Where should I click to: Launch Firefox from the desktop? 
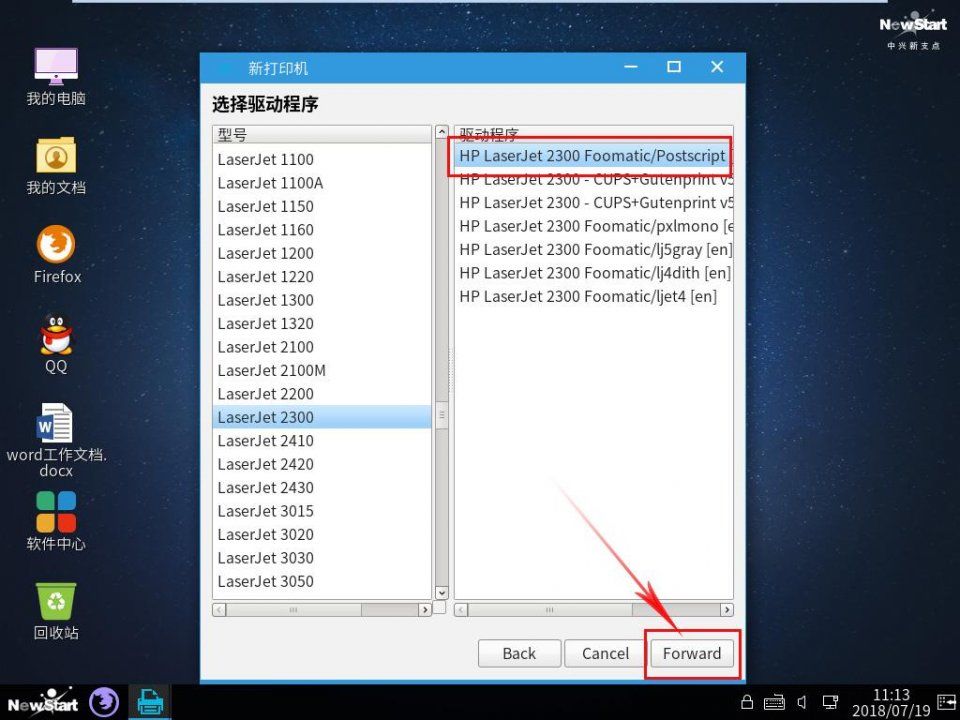56,245
